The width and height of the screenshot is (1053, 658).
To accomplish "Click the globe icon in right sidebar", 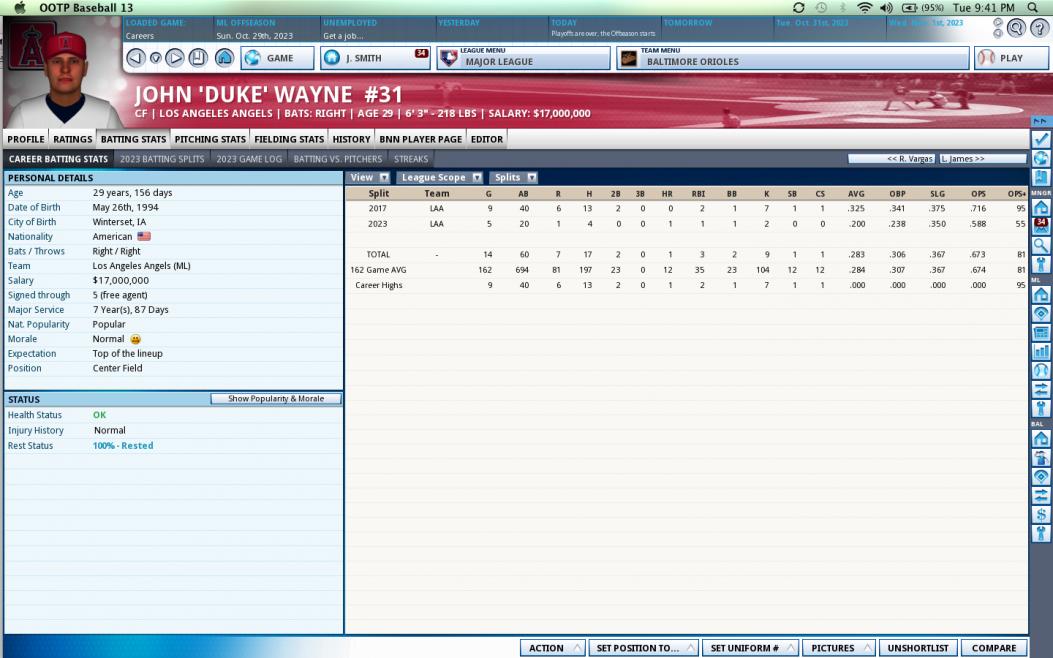I will [x=1040, y=158].
